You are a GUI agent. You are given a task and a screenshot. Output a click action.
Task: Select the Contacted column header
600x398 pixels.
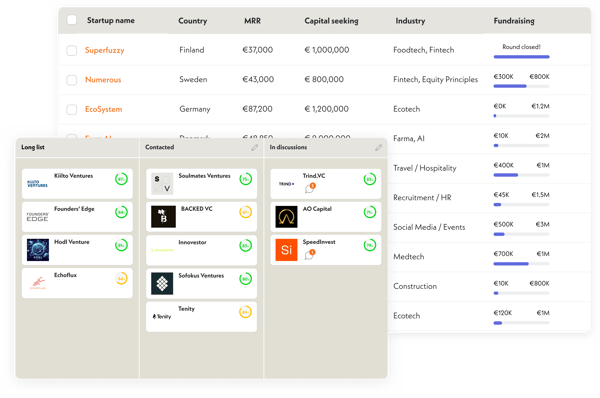(160, 147)
